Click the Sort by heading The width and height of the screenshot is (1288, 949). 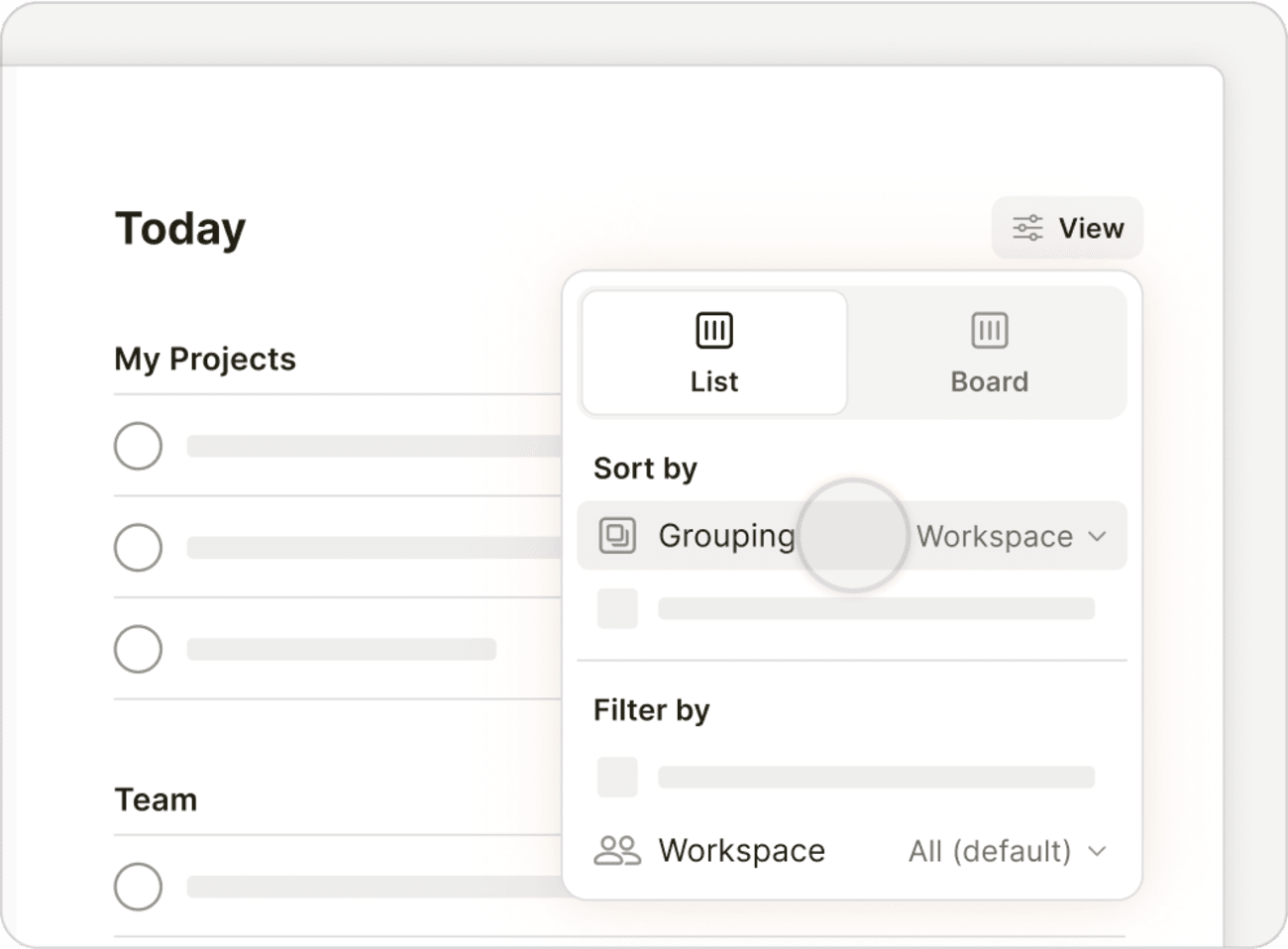(645, 468)
